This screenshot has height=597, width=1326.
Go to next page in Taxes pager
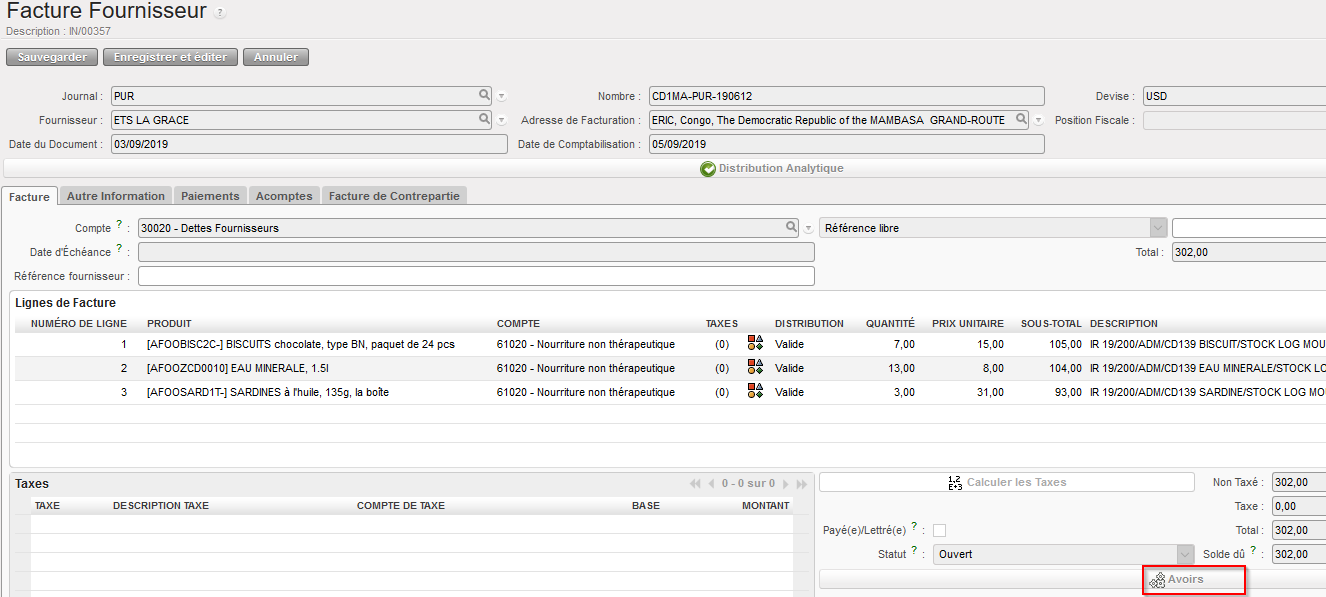[x=786, y=484]
